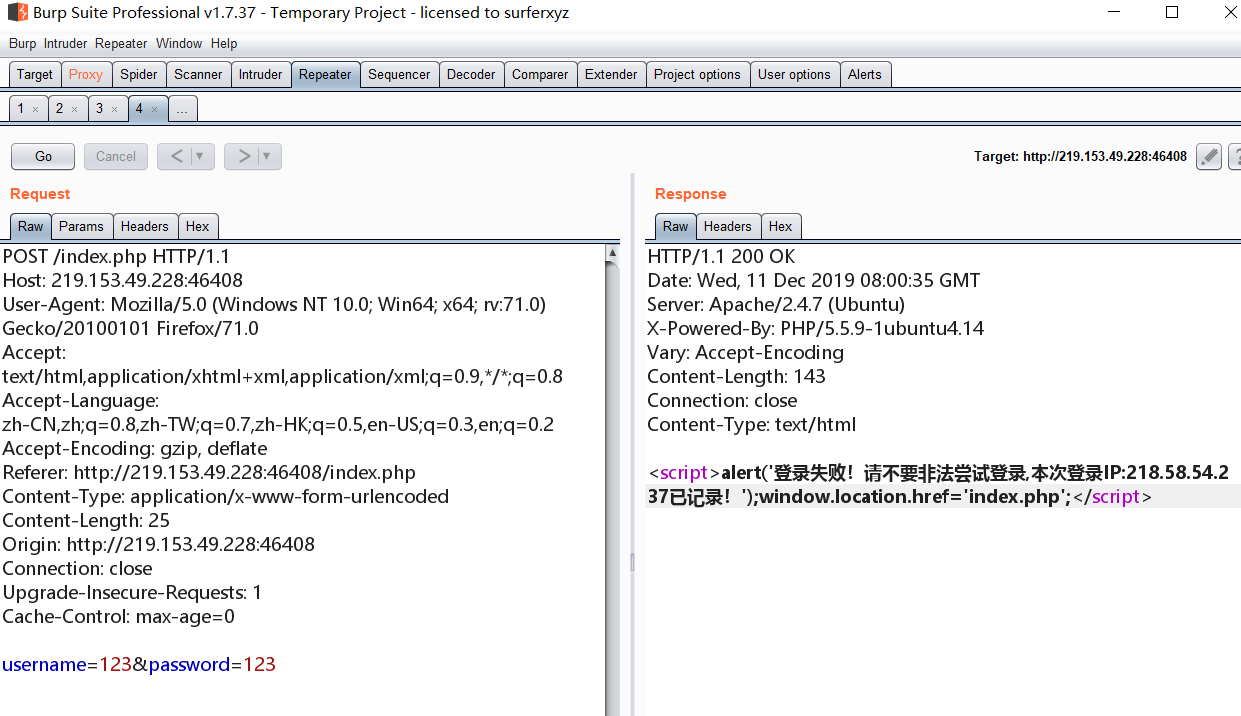Image resolution: width=1241 pixels, height=716 pixels.
Task: Open the Window menu
Action: pyautogui.click(x=179, y=43)
